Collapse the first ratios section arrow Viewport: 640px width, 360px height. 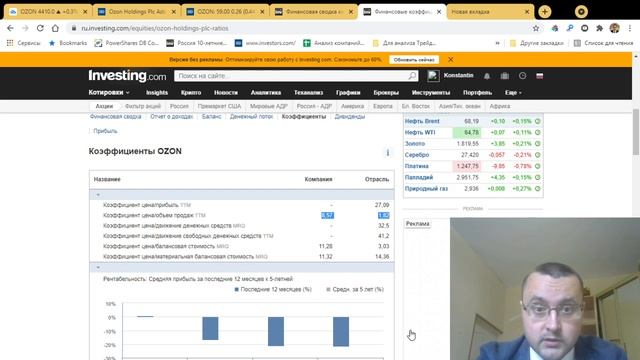point(98,195)
